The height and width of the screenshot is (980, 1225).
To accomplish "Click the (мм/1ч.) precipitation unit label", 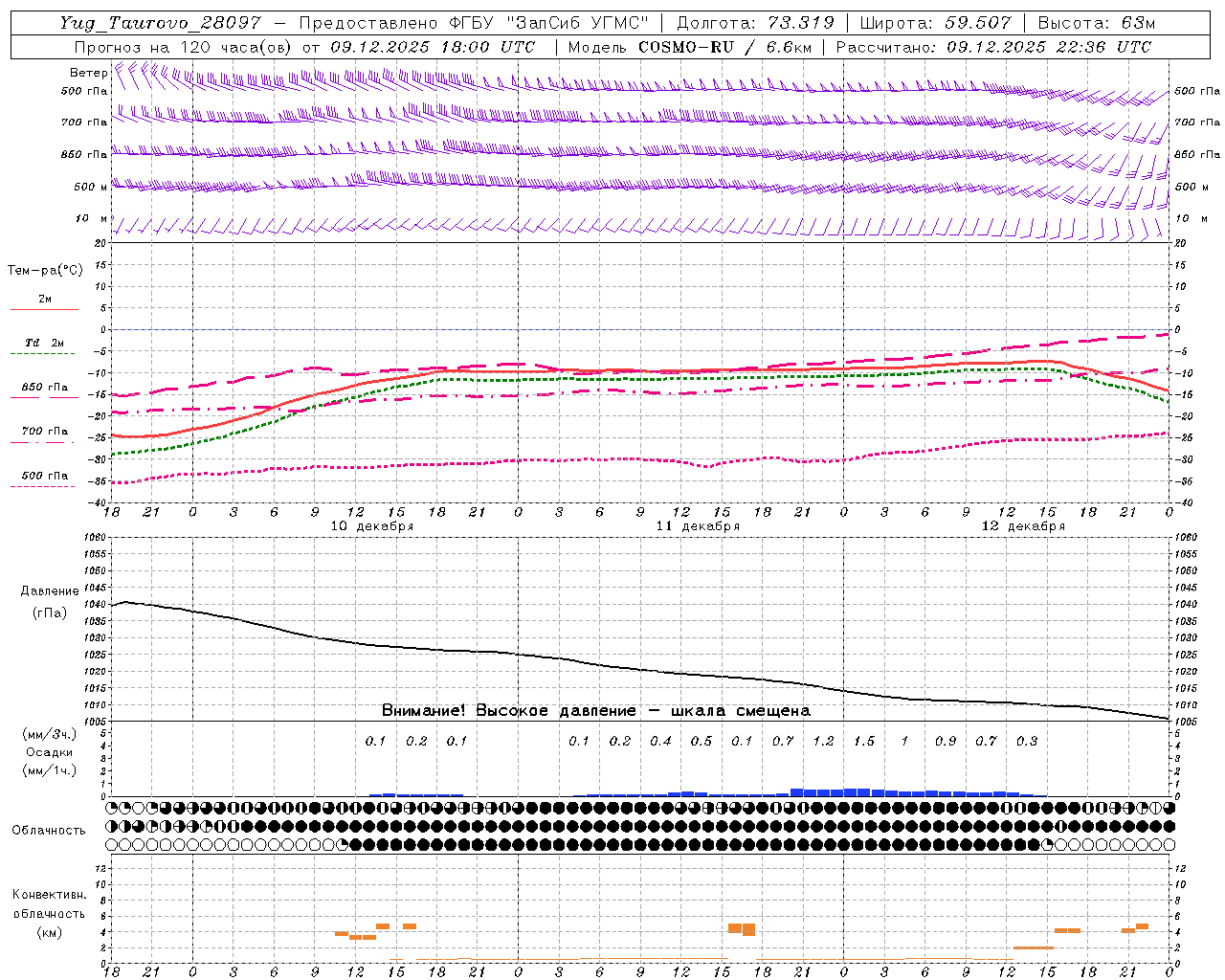I will (50, 770).
